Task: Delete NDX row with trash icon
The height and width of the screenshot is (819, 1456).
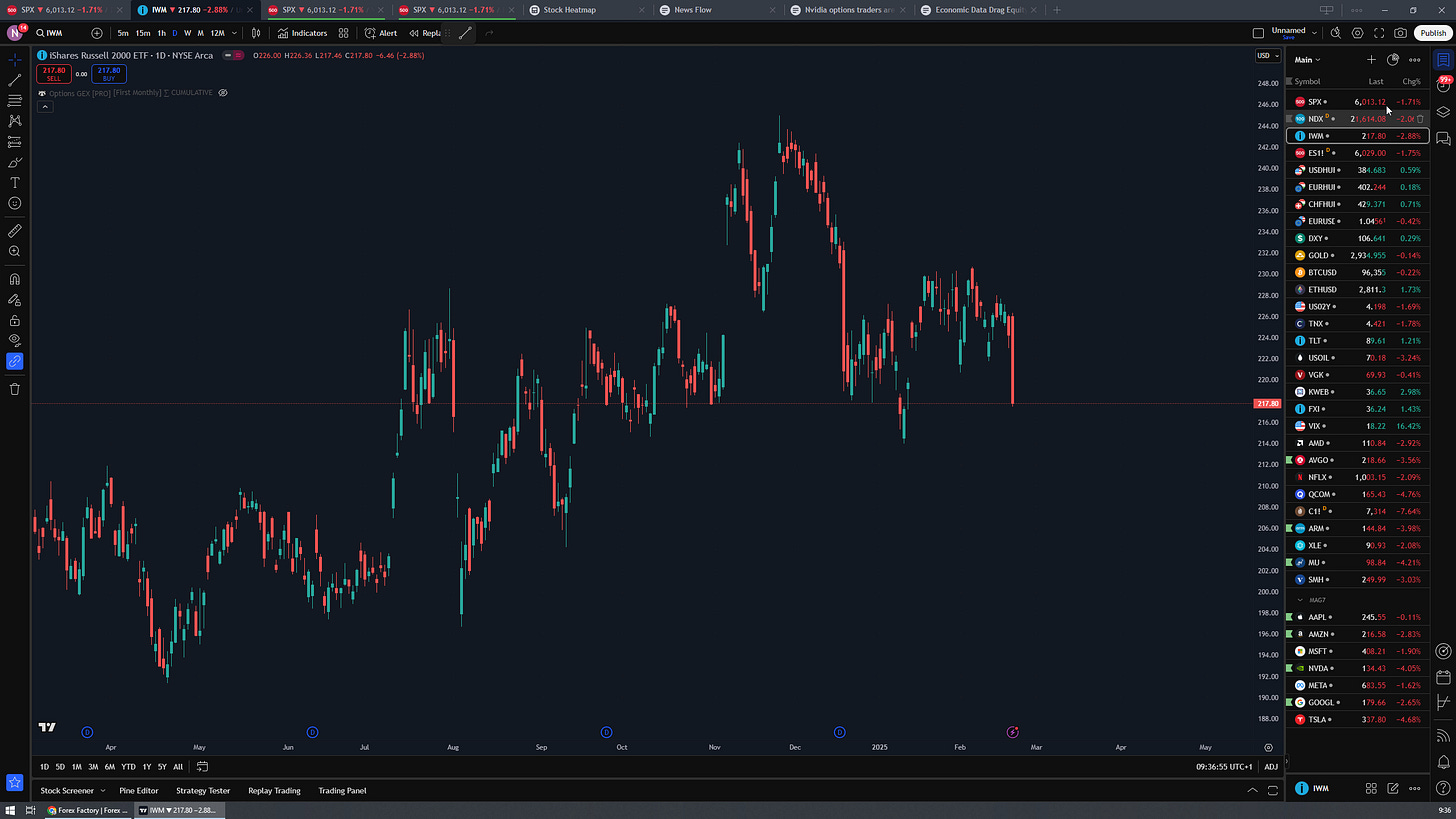Action: (x=1419, y=119)
